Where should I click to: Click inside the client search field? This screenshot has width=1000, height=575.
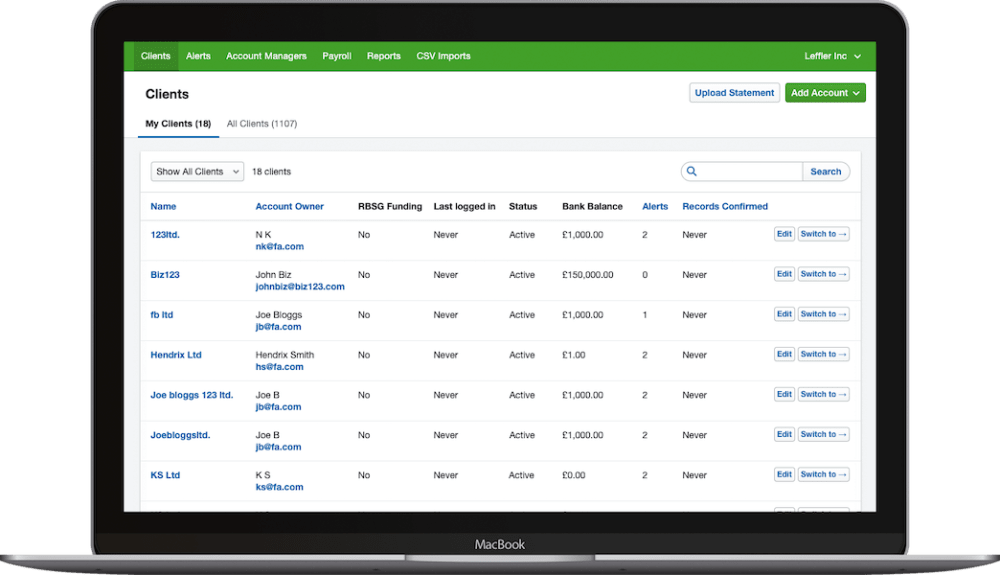pyautogui.click(x=750, y=172)
